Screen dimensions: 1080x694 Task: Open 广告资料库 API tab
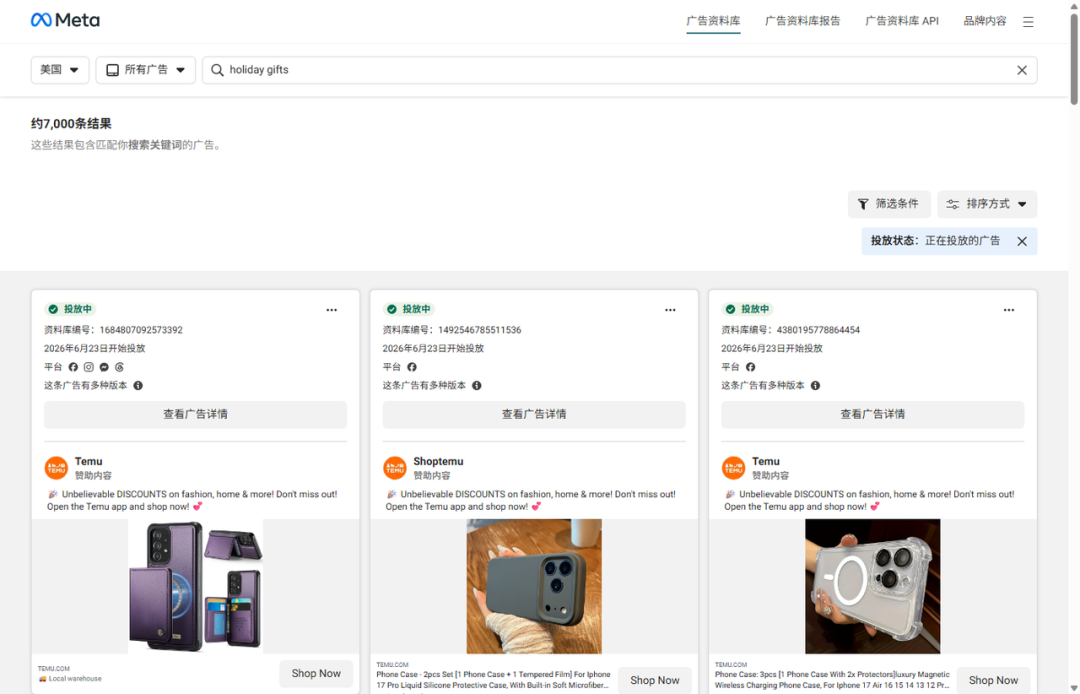(902, 21)
